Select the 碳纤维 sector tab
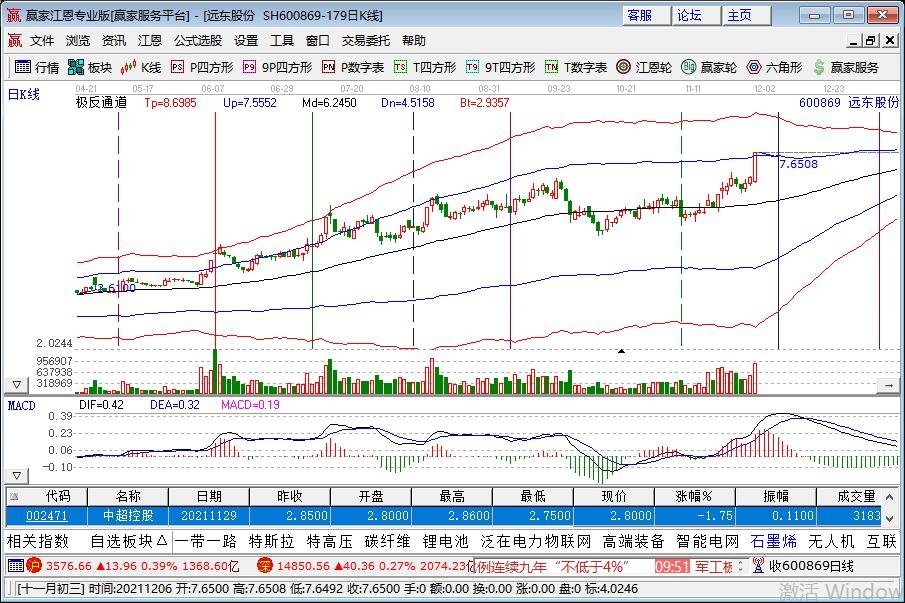Screen dimensions: 905x603 [x=387, y=541]
